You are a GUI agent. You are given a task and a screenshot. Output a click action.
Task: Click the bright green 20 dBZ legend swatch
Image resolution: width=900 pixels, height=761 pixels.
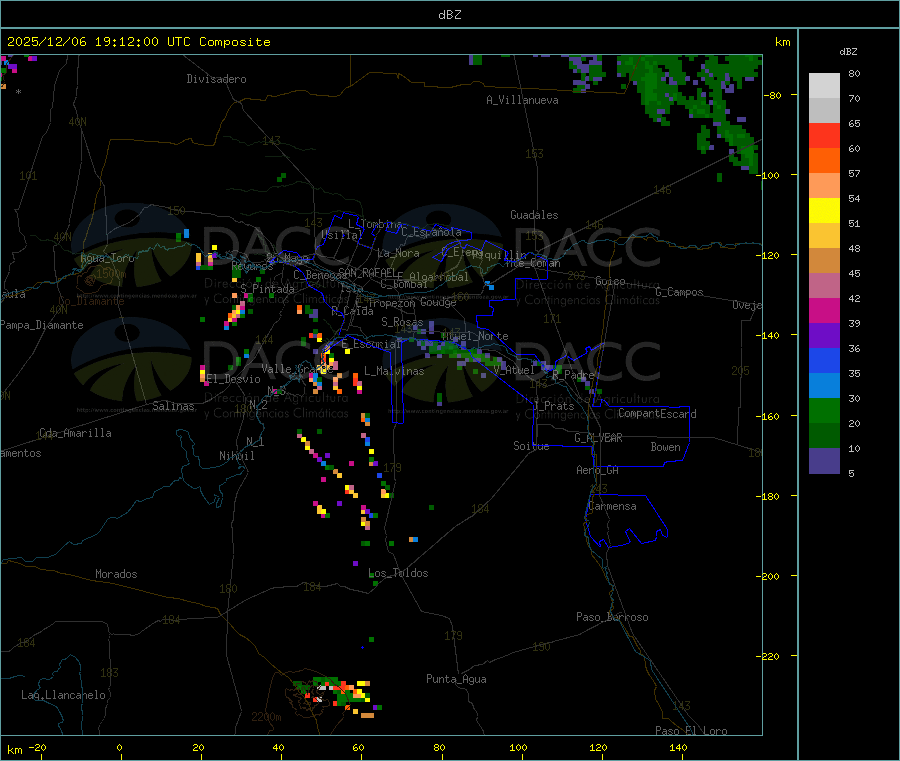coord(824,410)
